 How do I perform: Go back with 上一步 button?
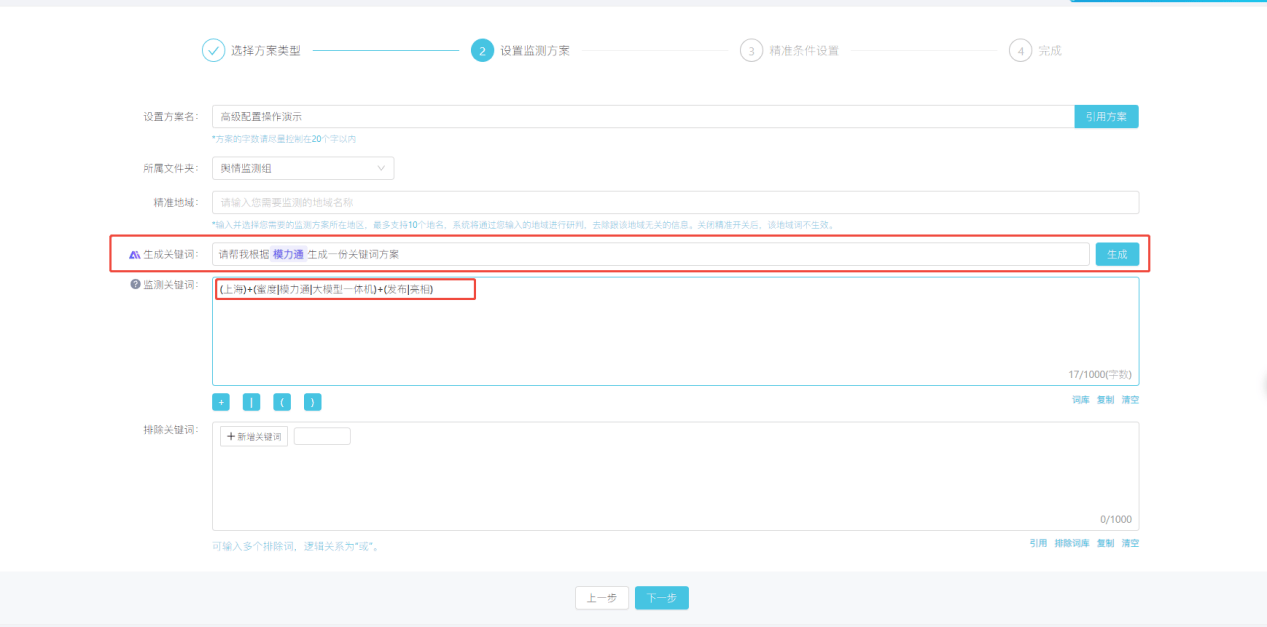click(601, 598)
